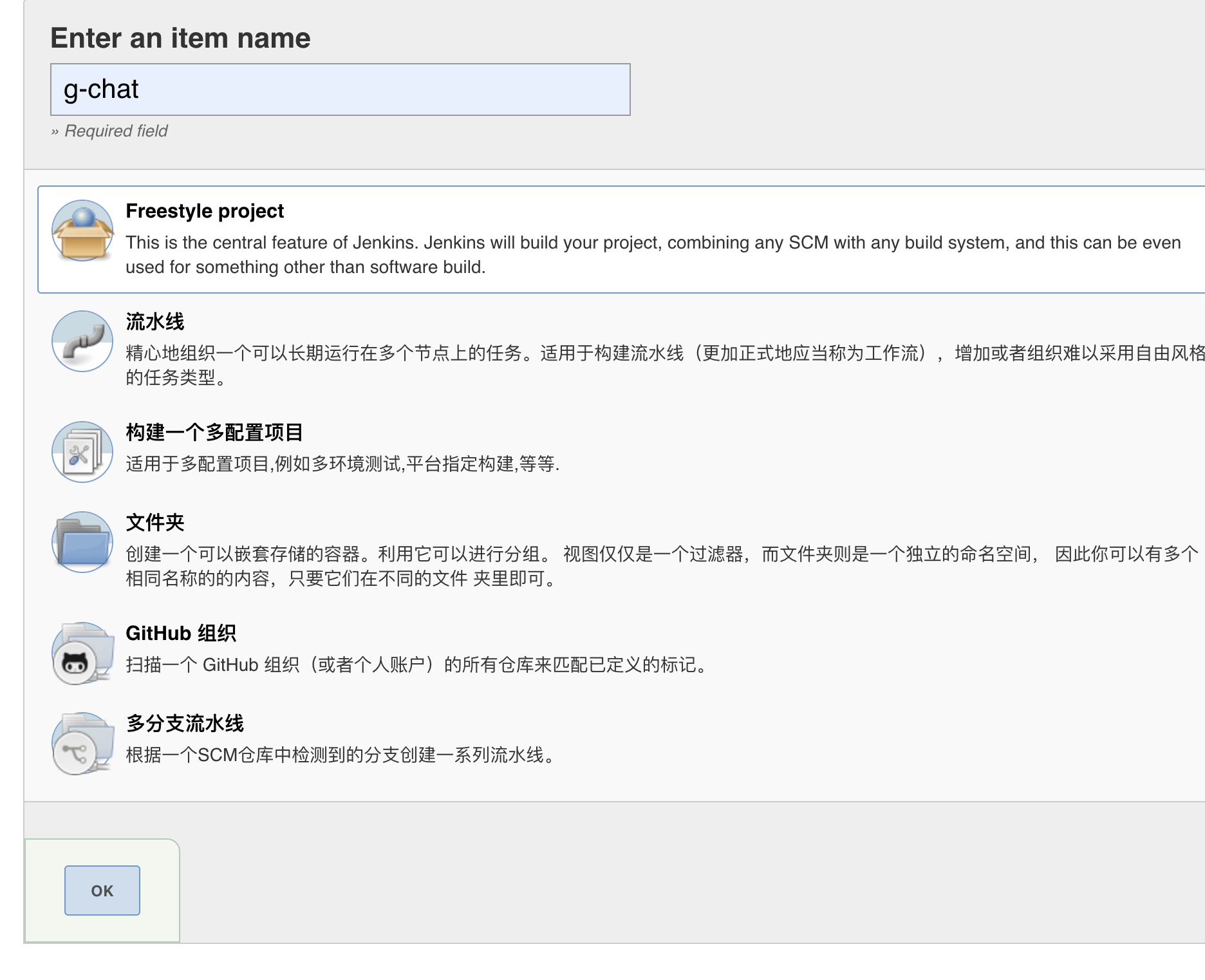Click the 流水线 pipeline pipe icon
Screen dimensions: 1205x980
coord(82,341)
